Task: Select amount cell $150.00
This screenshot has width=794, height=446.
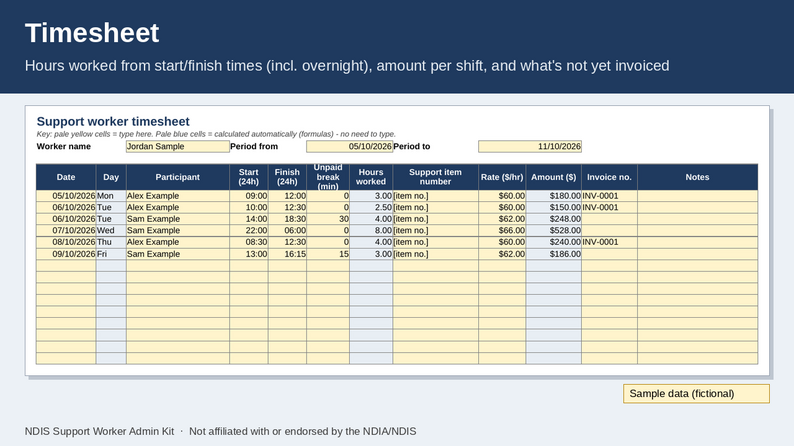Action: click(553, 208)
